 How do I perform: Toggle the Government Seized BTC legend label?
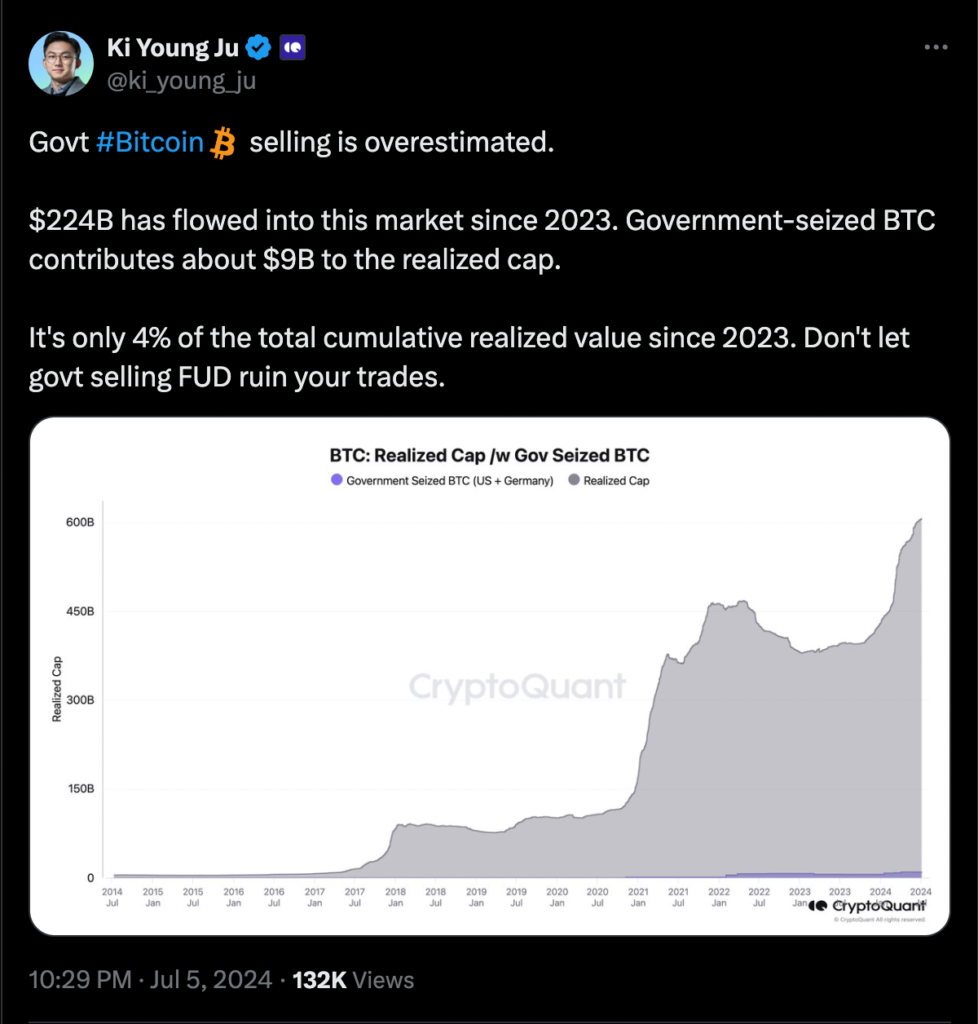pyautogui.click(x=449, y=481)
